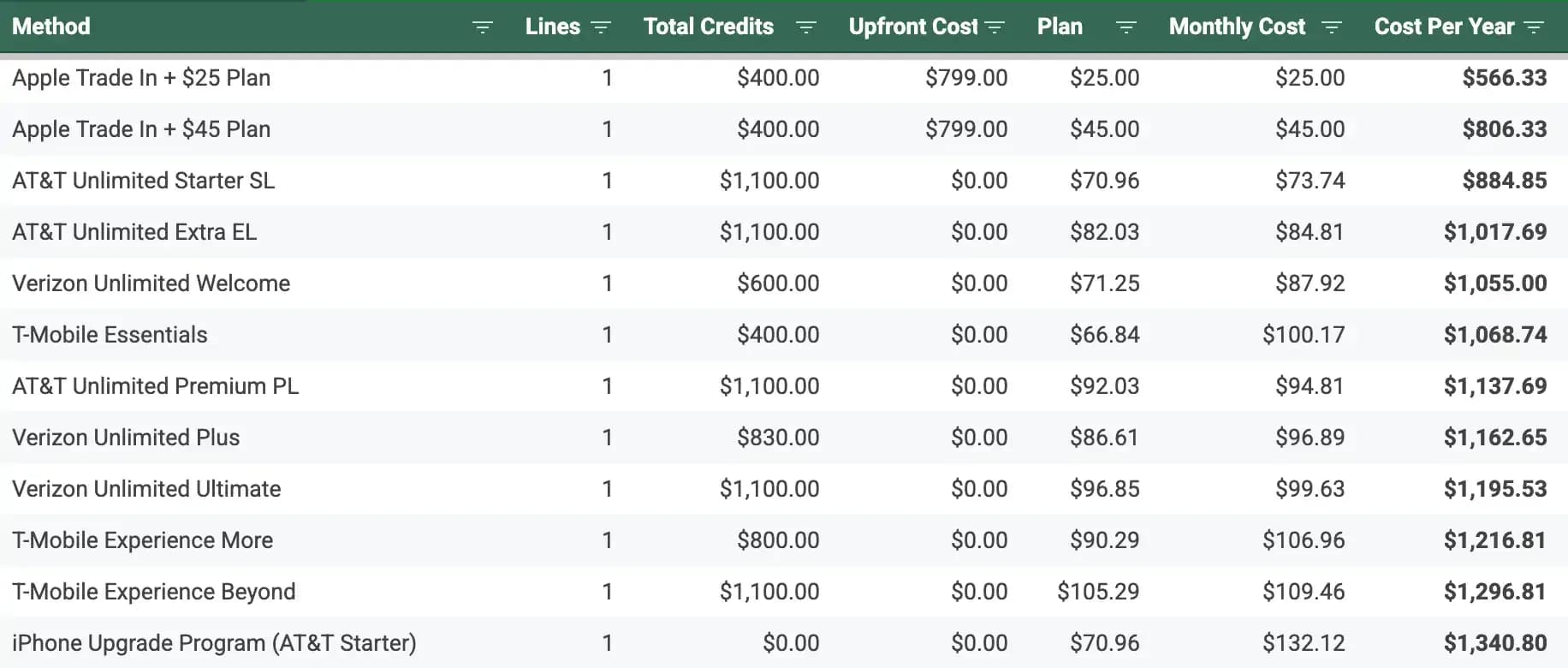Select the Verizon Unlimited Welcome cell

(151, 283)
